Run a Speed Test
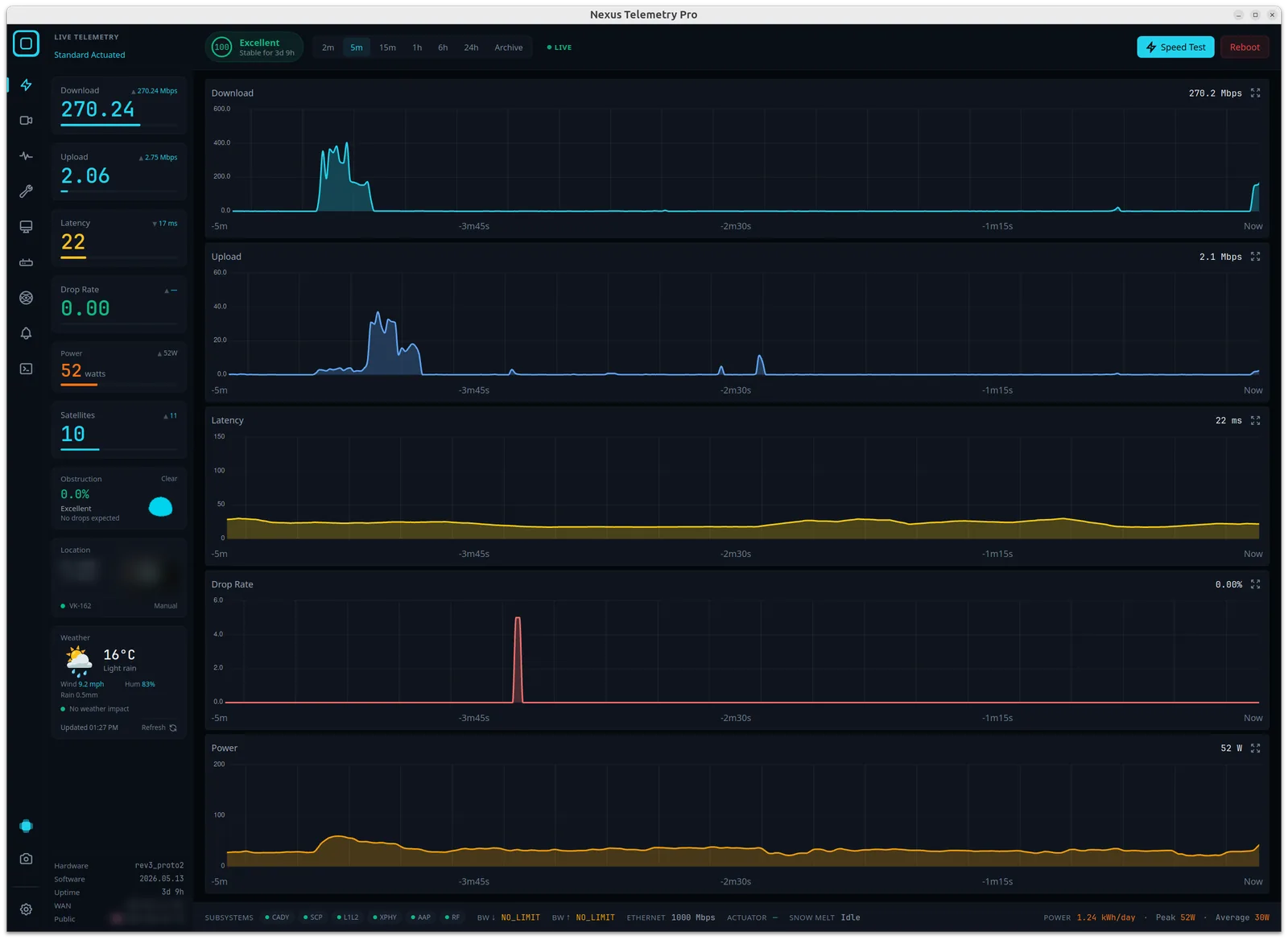 pyautogui.click(x=1175, y=47)
